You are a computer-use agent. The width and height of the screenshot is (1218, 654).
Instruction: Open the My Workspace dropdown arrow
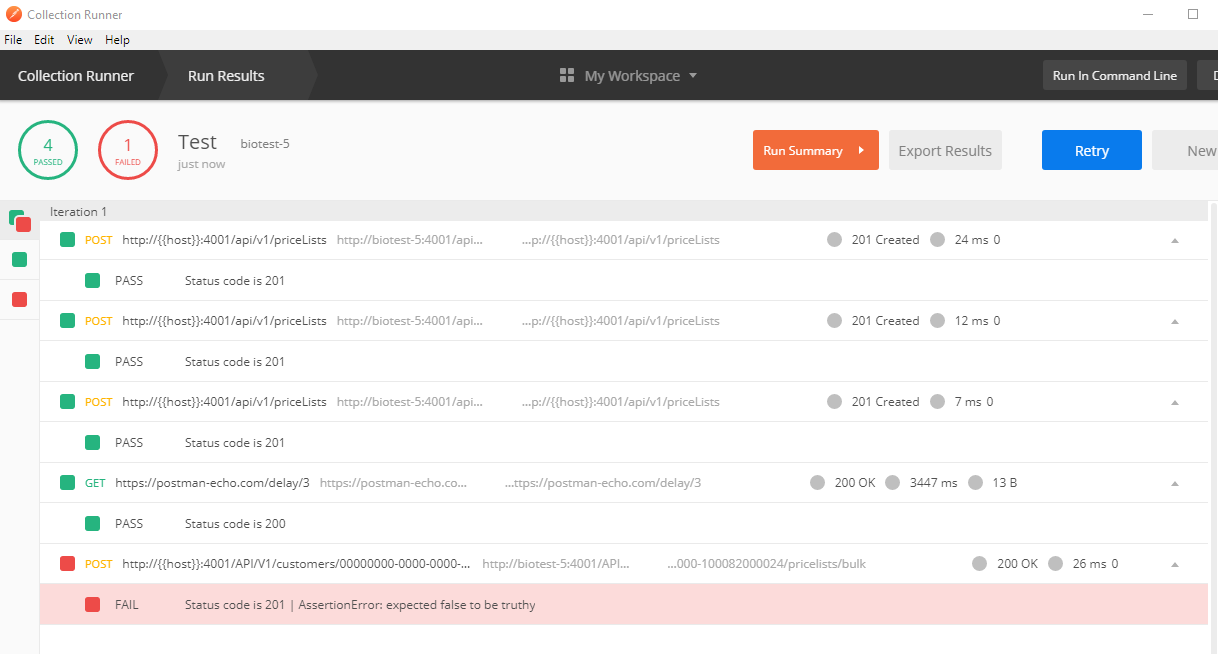pos(693,76)
